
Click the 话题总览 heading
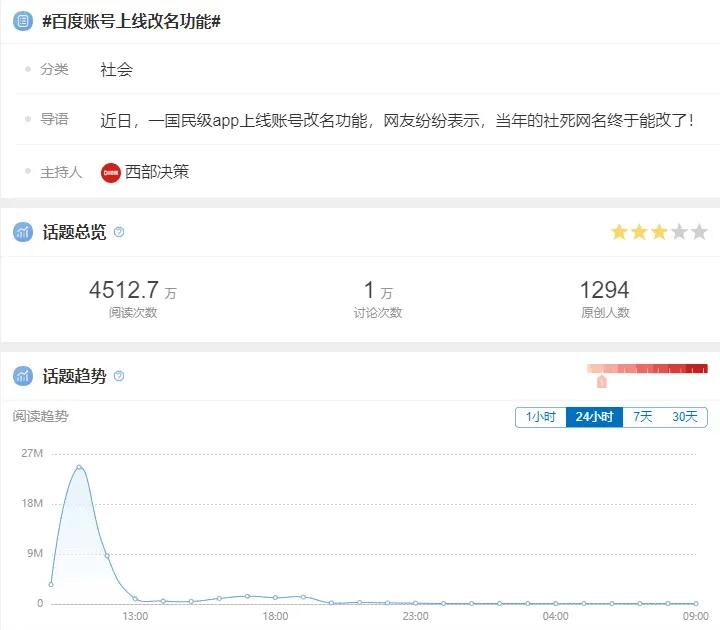74,232
